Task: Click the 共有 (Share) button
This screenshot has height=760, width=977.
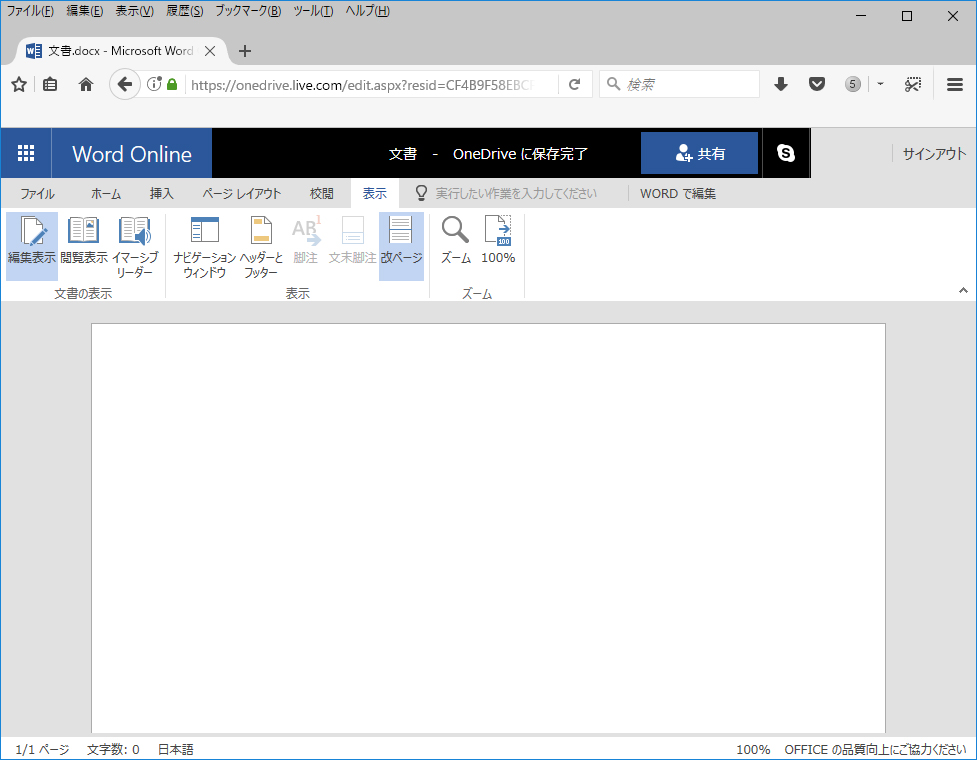Action: (699, 153)
